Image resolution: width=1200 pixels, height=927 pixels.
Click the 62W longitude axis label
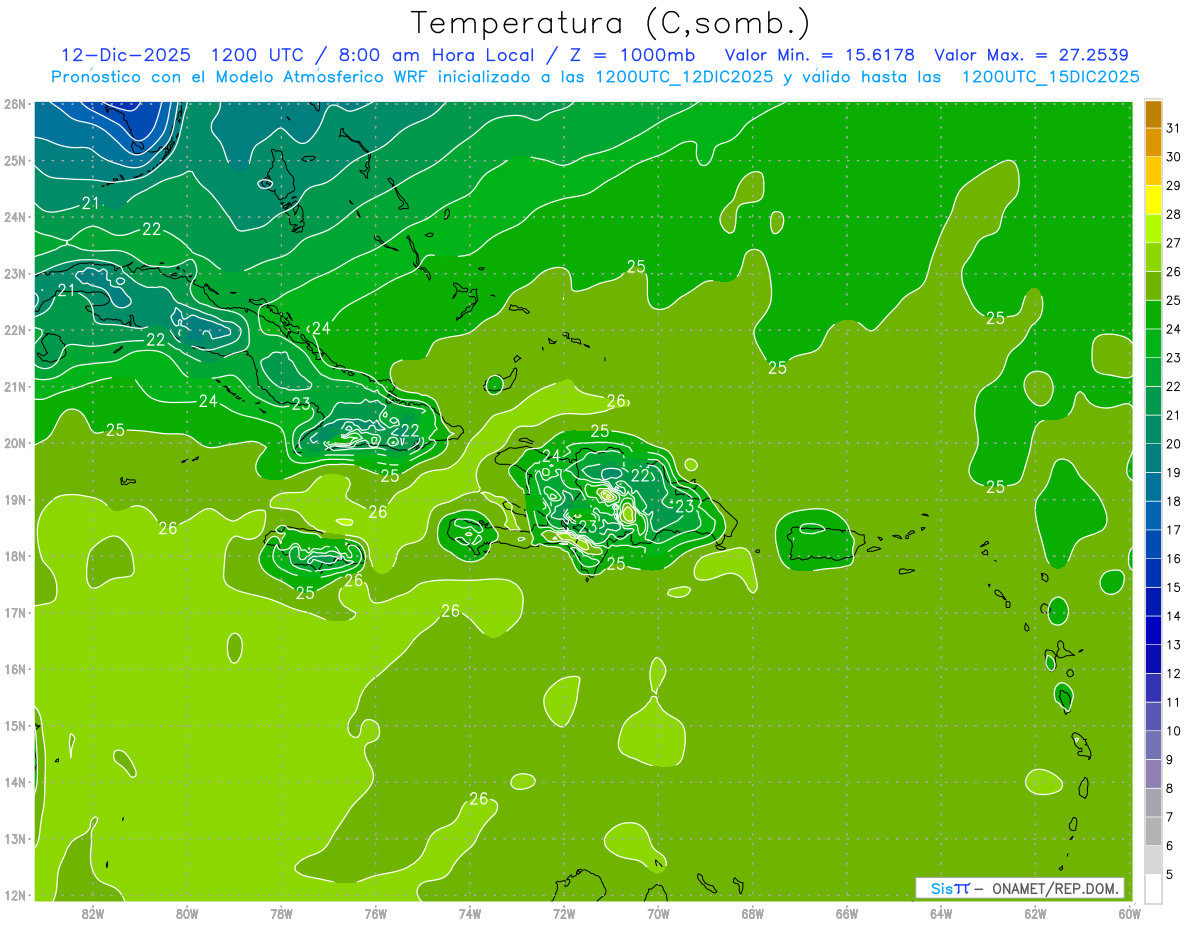point(1035,913)
